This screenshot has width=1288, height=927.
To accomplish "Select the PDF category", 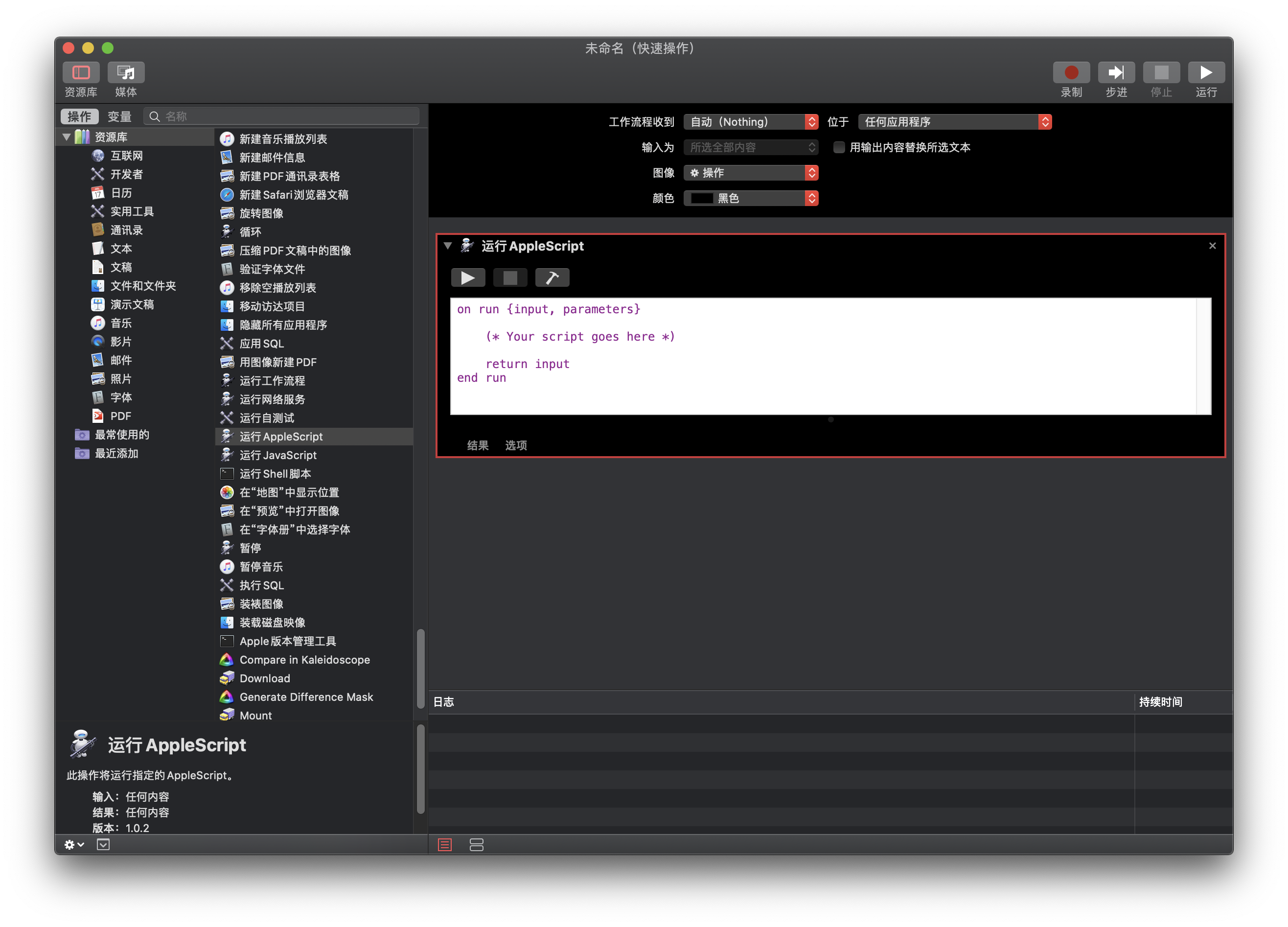I will (120, 416).
